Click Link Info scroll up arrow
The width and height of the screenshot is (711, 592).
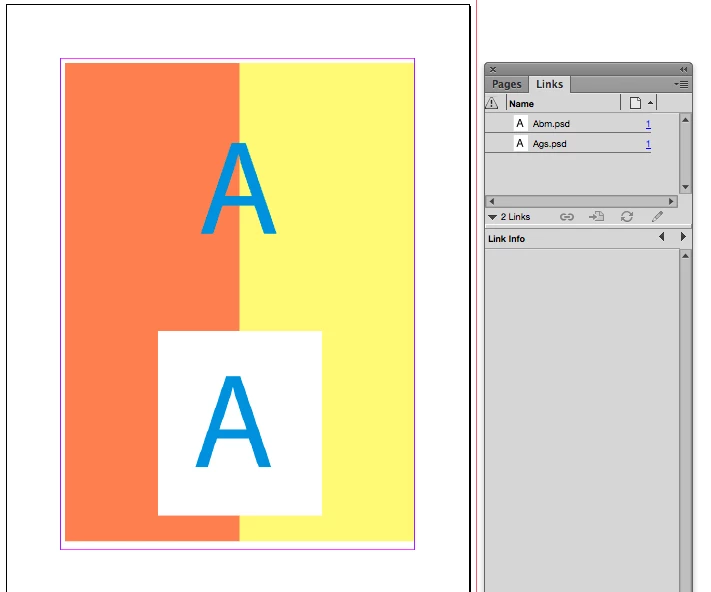pyautogui.click(x=685, y=256)
